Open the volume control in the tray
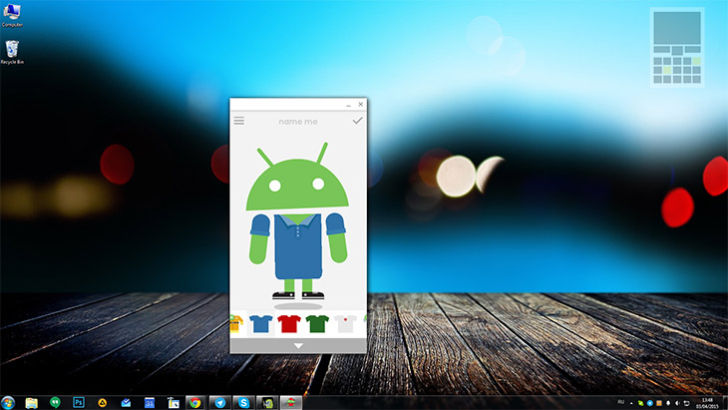The height and width of the screenshot is (410, 728). tap(677, 403)
